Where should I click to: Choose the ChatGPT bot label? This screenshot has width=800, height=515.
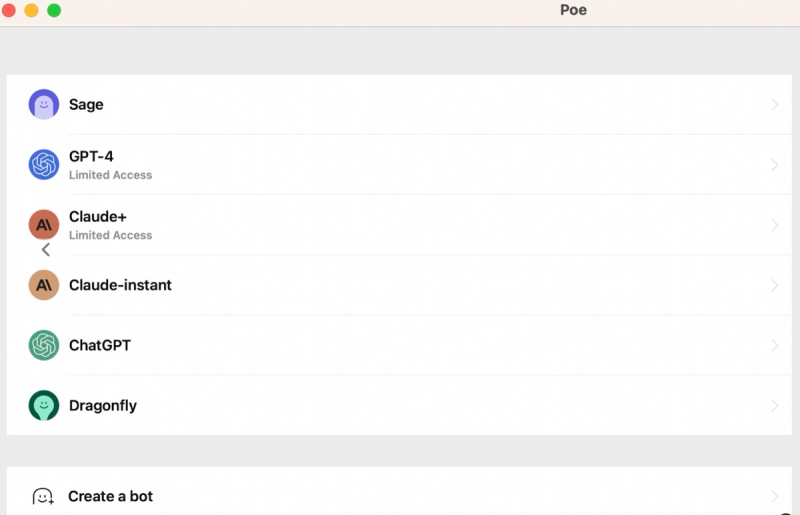coord(100,345)
